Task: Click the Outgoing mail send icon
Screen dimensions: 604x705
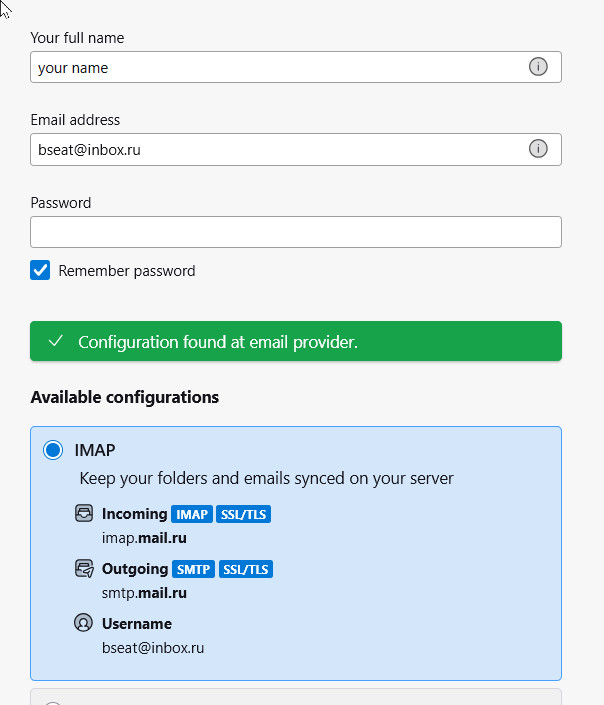Action: [x=84, y=569]
